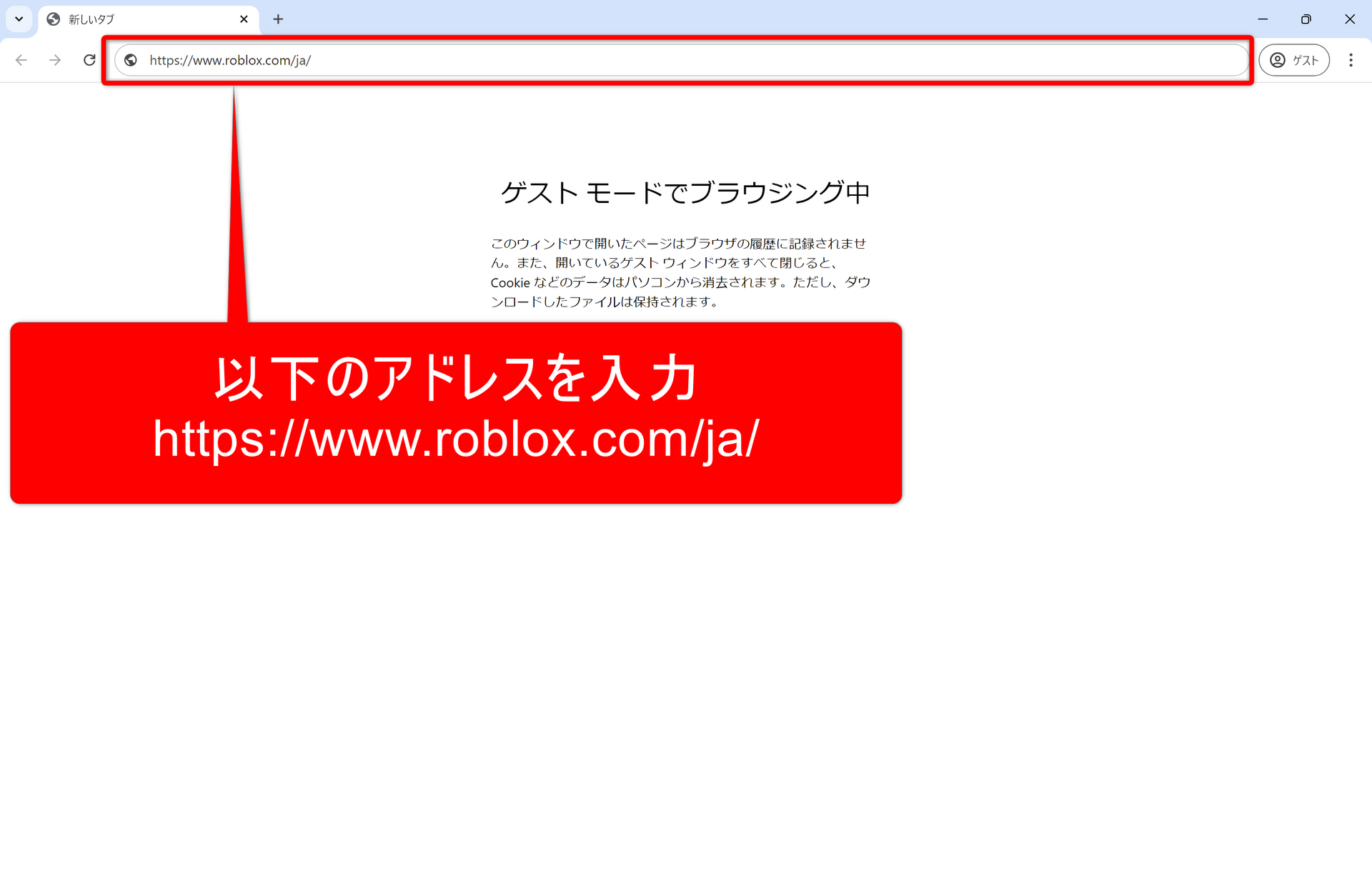The image size is (1372, 869).
Task: Open the ゲスト profile button
Action: point(1293,60)
